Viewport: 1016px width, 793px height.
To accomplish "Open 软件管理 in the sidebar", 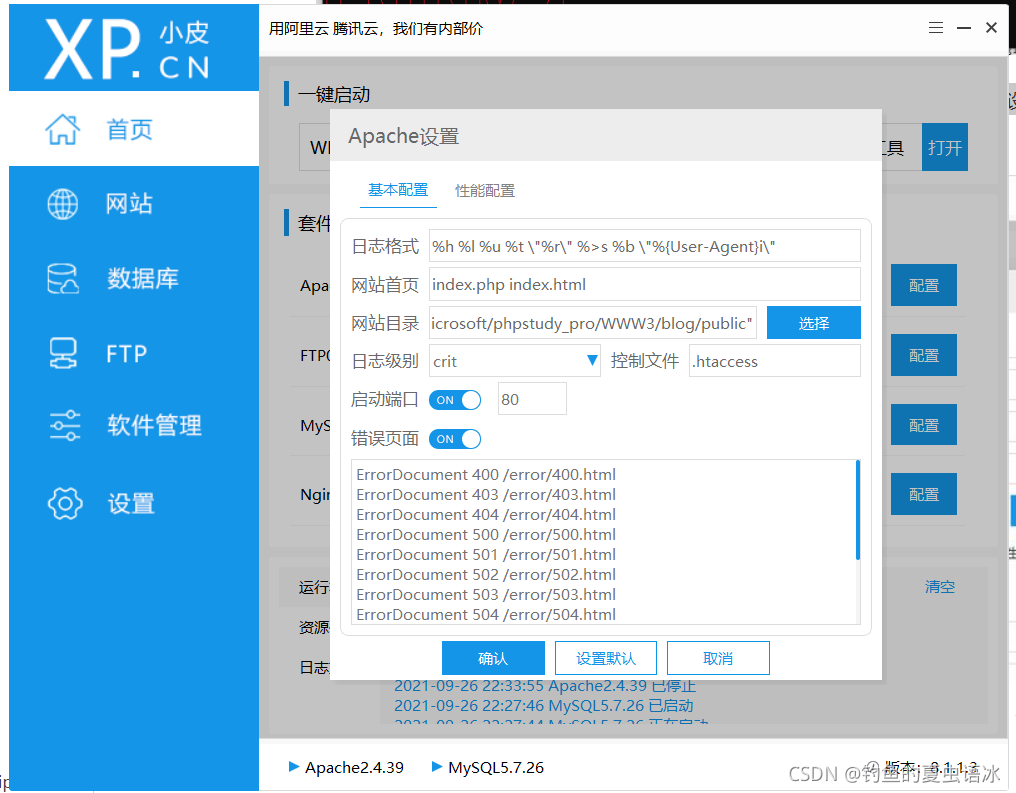I will [133, 426].
